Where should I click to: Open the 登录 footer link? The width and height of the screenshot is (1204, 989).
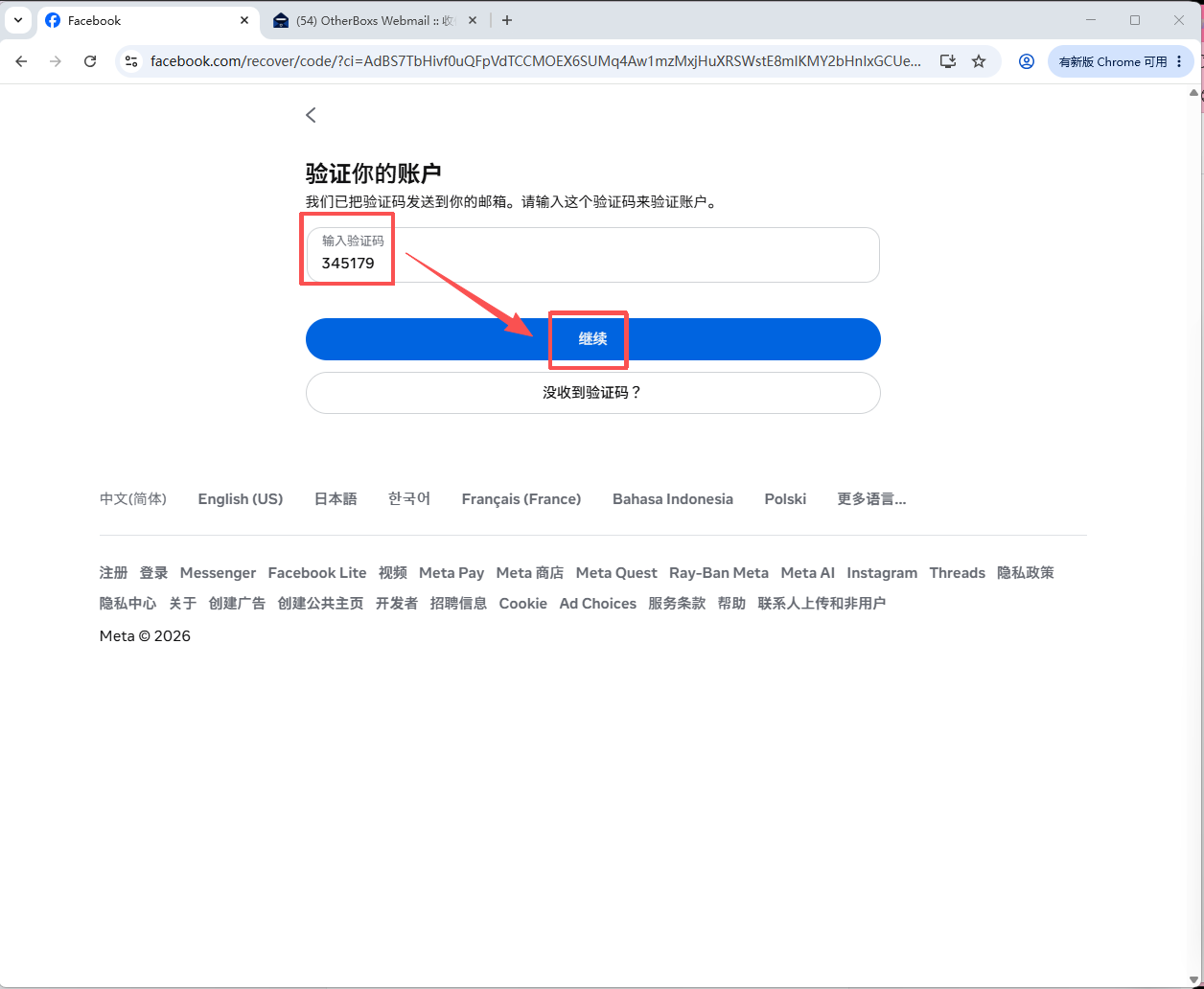pos(153,573)
